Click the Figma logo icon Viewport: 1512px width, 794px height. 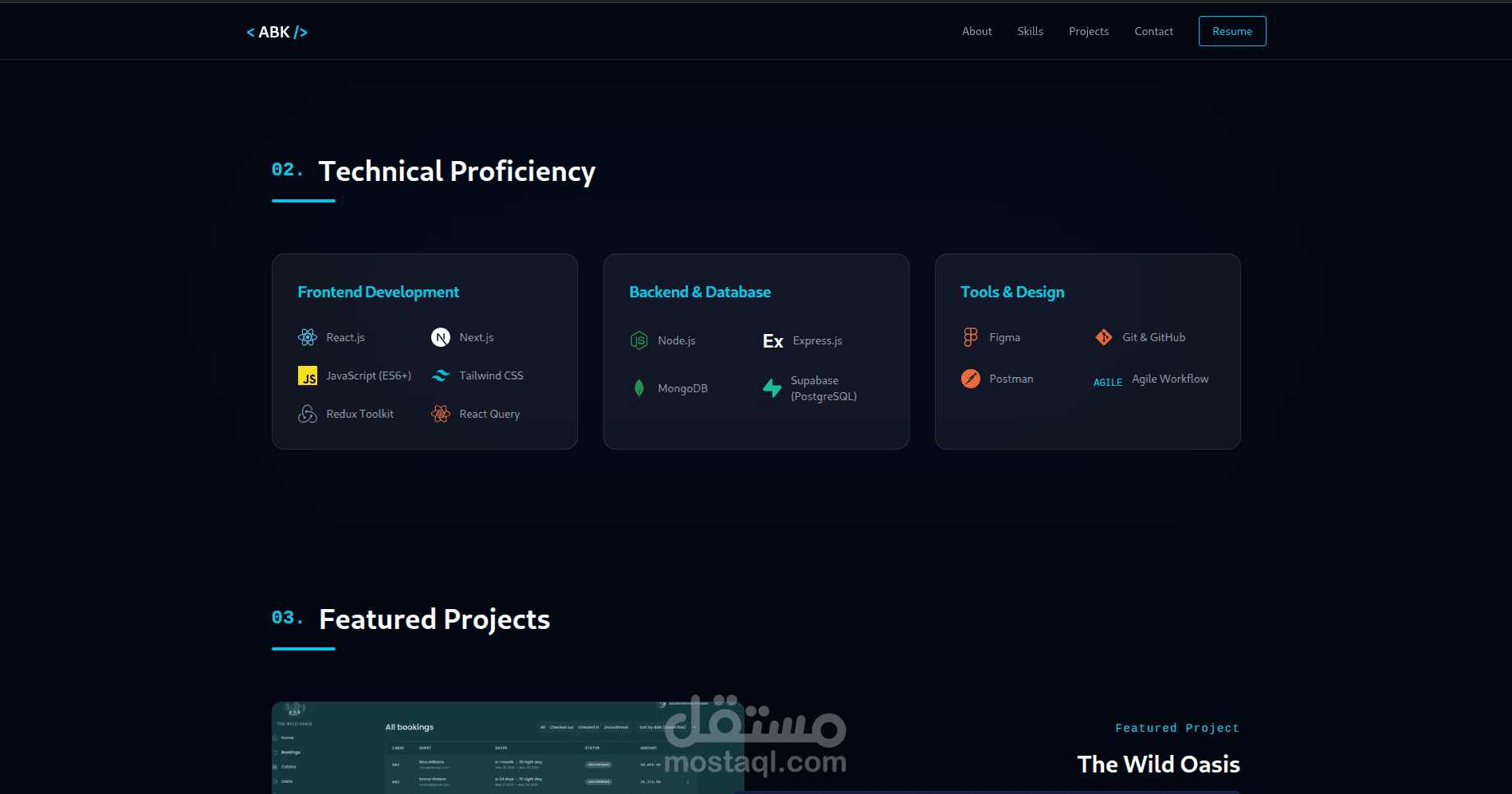tap(970, 337)
